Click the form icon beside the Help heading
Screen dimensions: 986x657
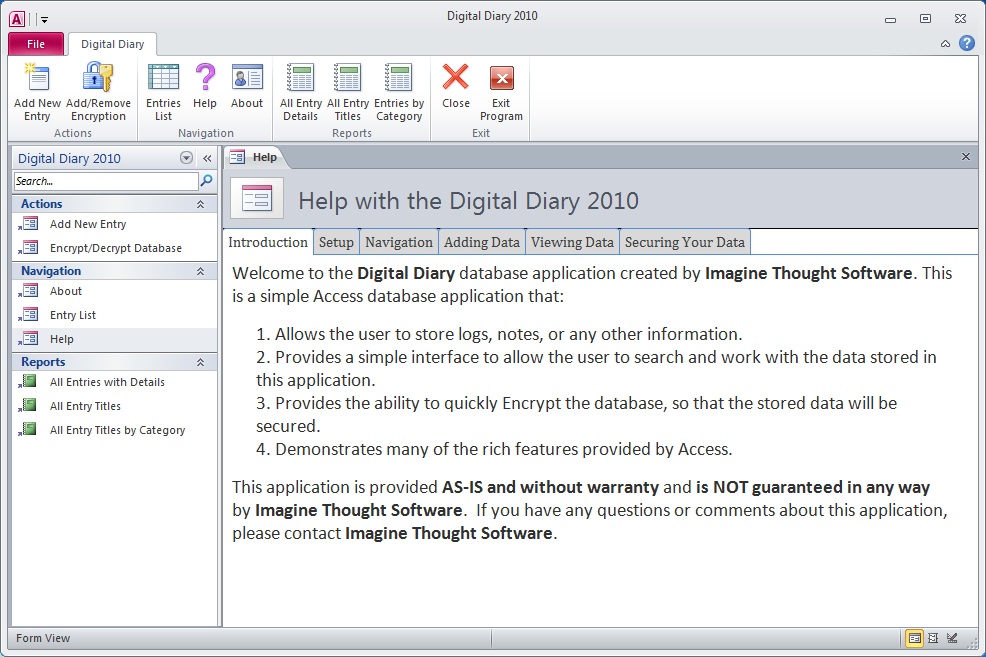point(257,199)
